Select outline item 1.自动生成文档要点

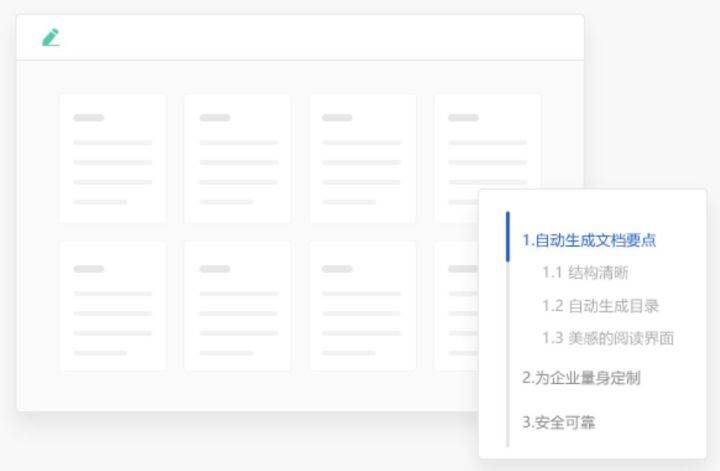589,240
